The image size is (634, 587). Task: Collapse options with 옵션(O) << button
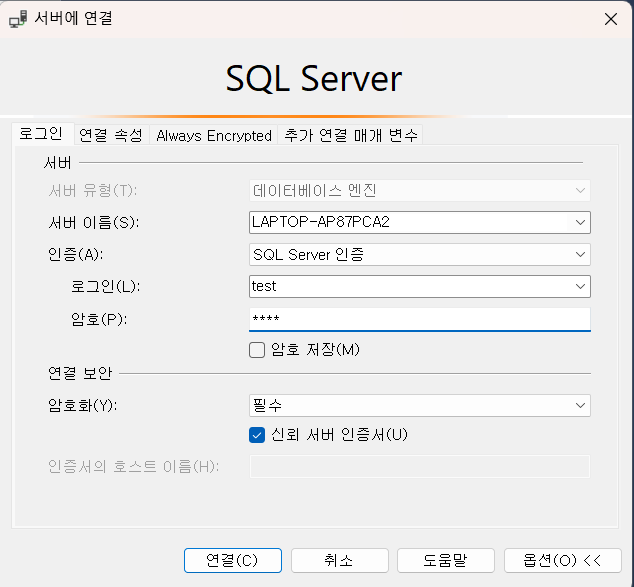562,560
